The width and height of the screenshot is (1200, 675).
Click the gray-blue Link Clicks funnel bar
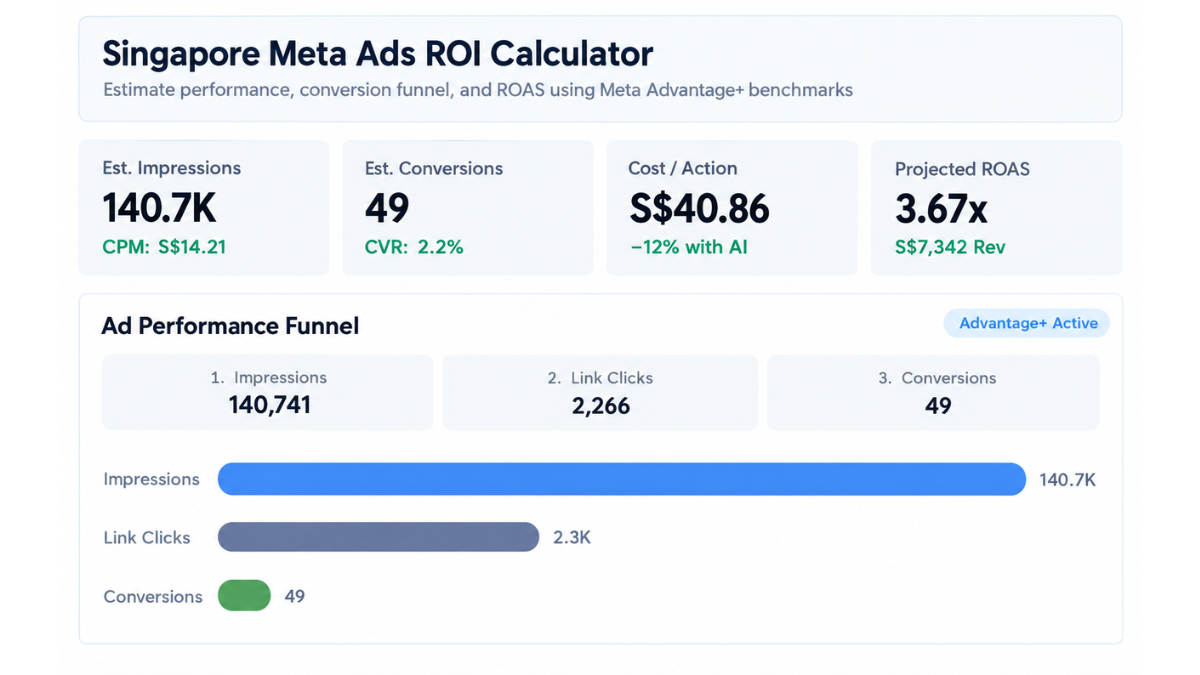378,537
